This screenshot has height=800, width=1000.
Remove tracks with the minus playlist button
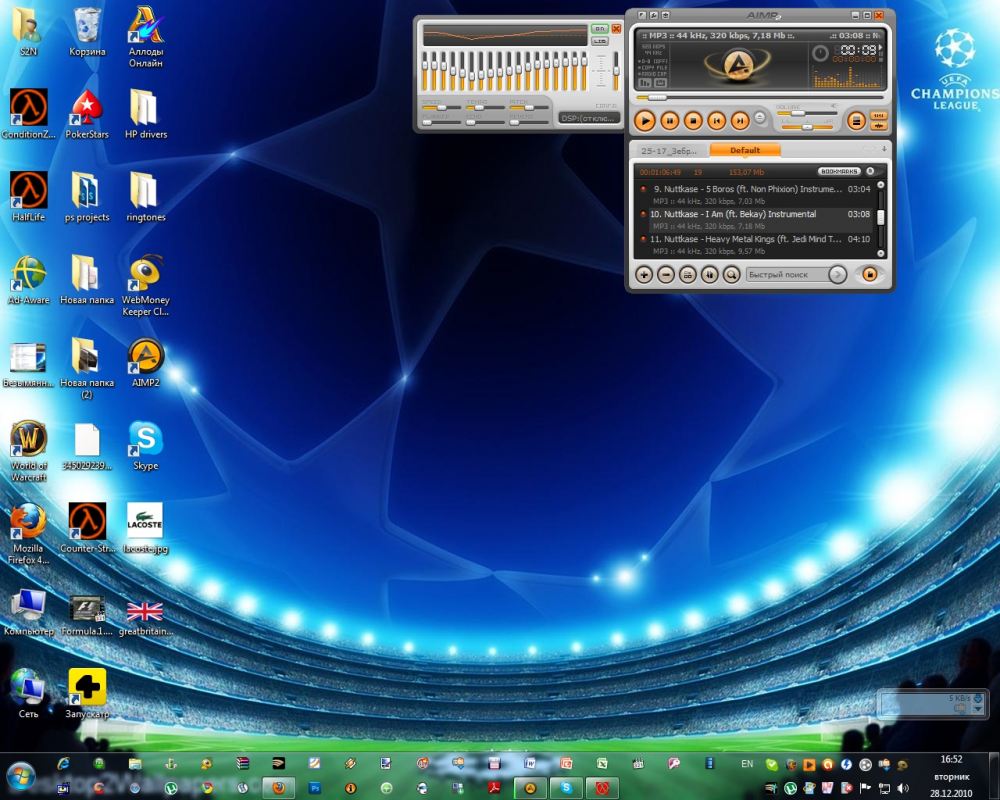click(665, 275)
